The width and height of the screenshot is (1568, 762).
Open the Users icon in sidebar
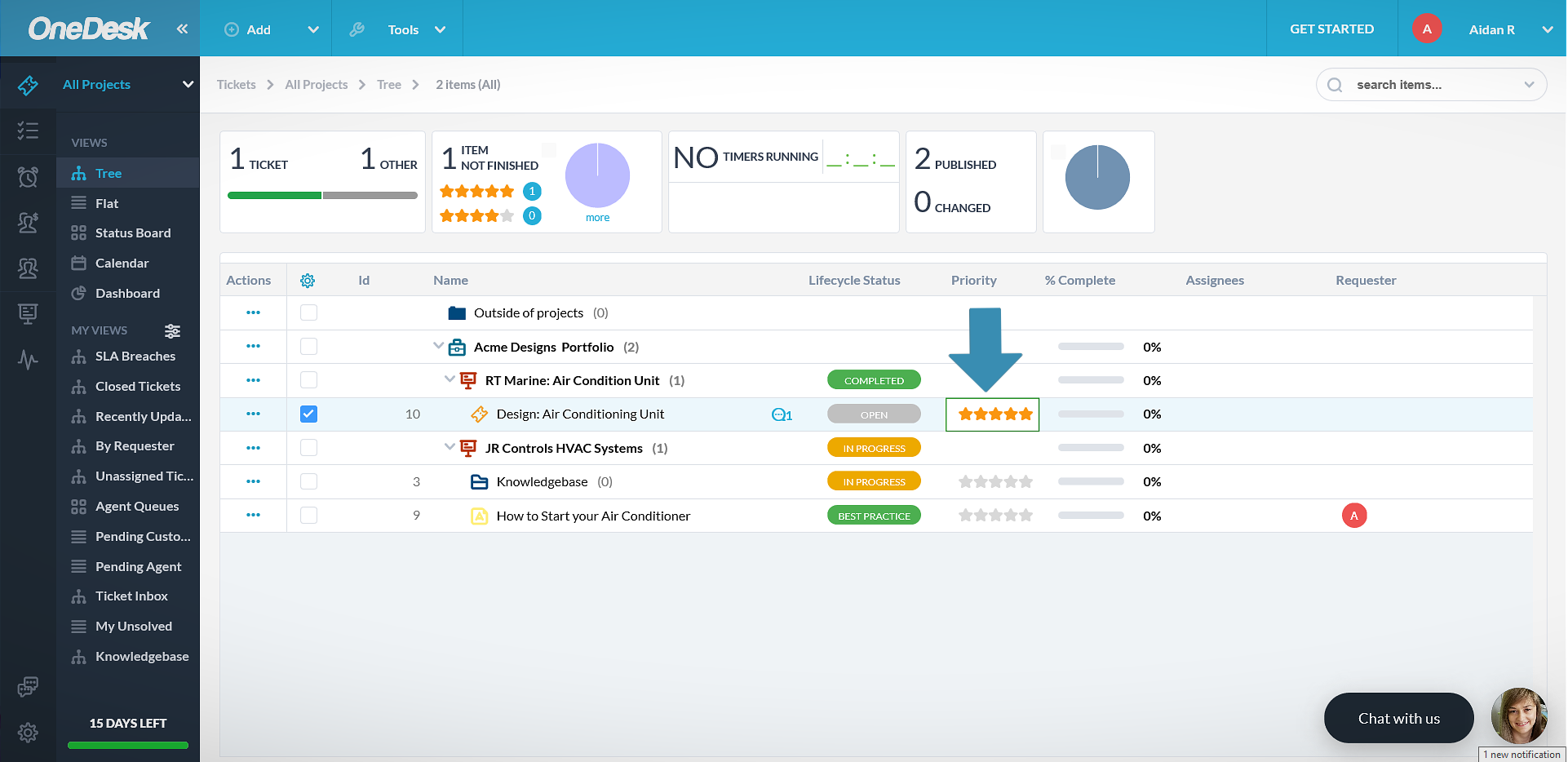pos(28,268)
